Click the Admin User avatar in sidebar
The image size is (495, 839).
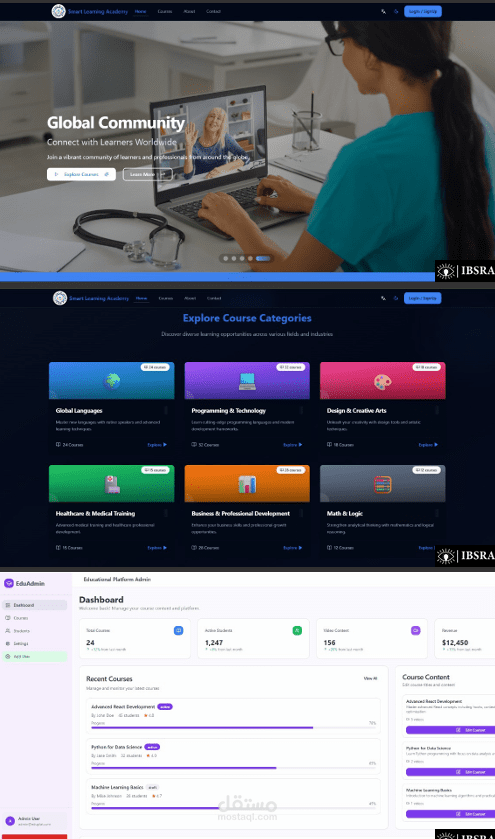click(10, 821)
